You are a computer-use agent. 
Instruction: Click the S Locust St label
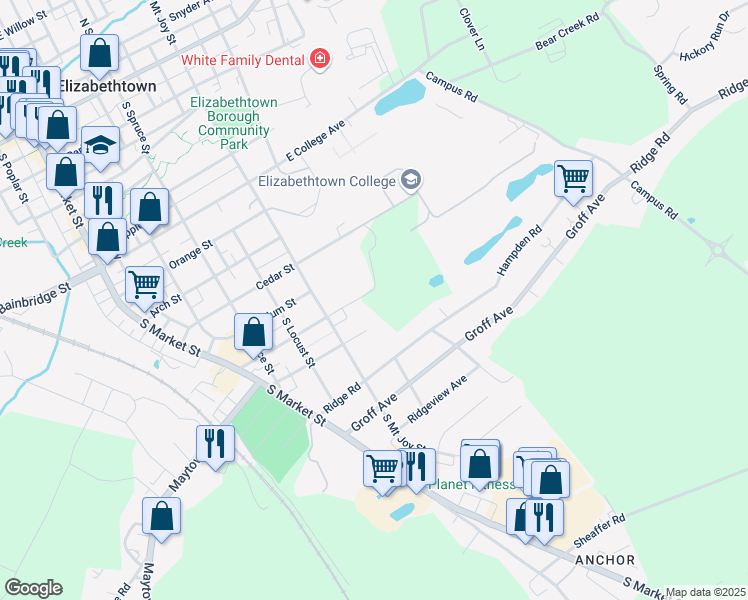(x=299, y=343)
